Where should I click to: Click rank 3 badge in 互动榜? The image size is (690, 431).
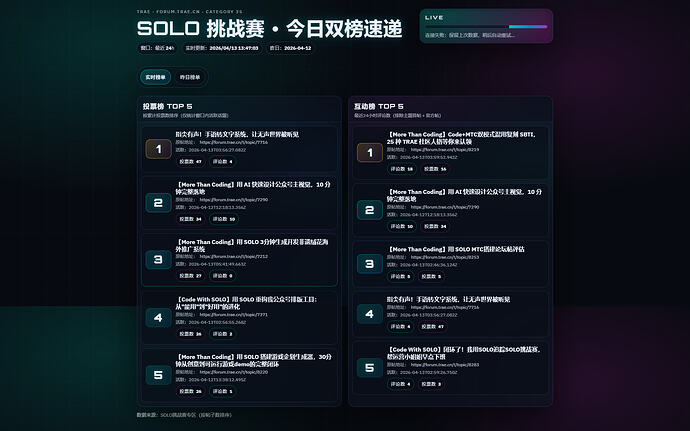[x=369, y=264]
